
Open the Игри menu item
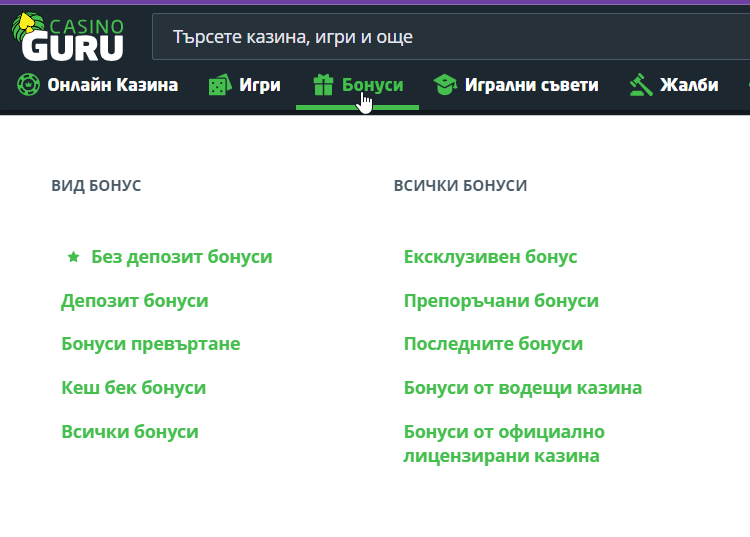pos(244,85)
